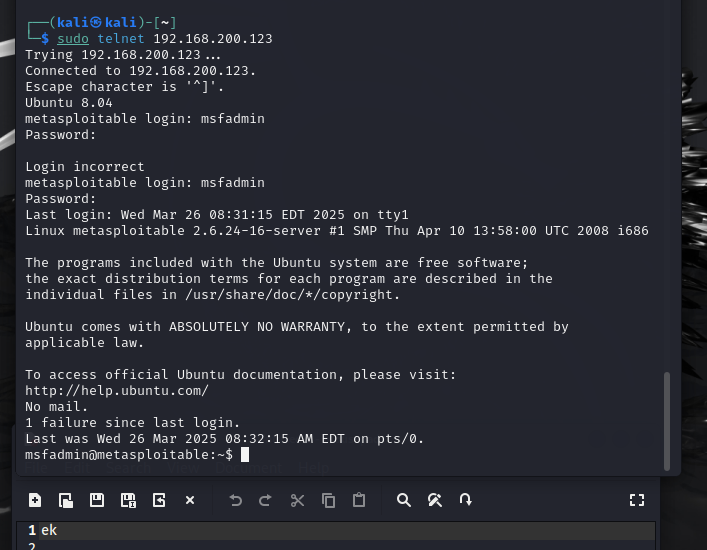Screen dimensions: 707x550
Task: Click 'telnet' in the command line
Action: 121,39
